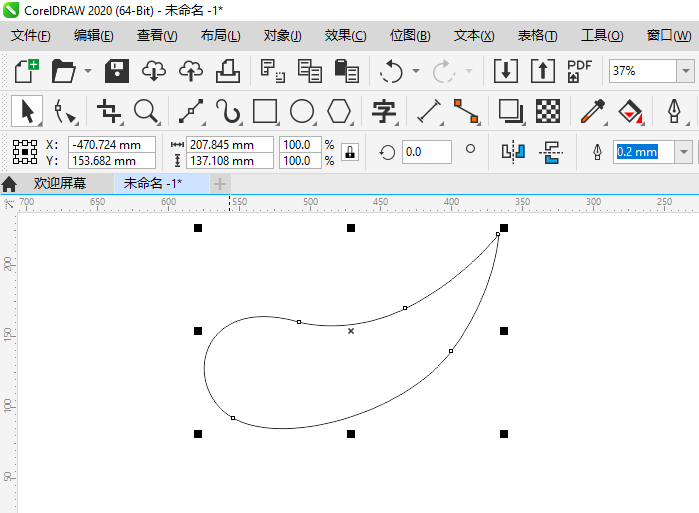Click the rotation angle input field

pyautogui.click(x=426, y=152)
